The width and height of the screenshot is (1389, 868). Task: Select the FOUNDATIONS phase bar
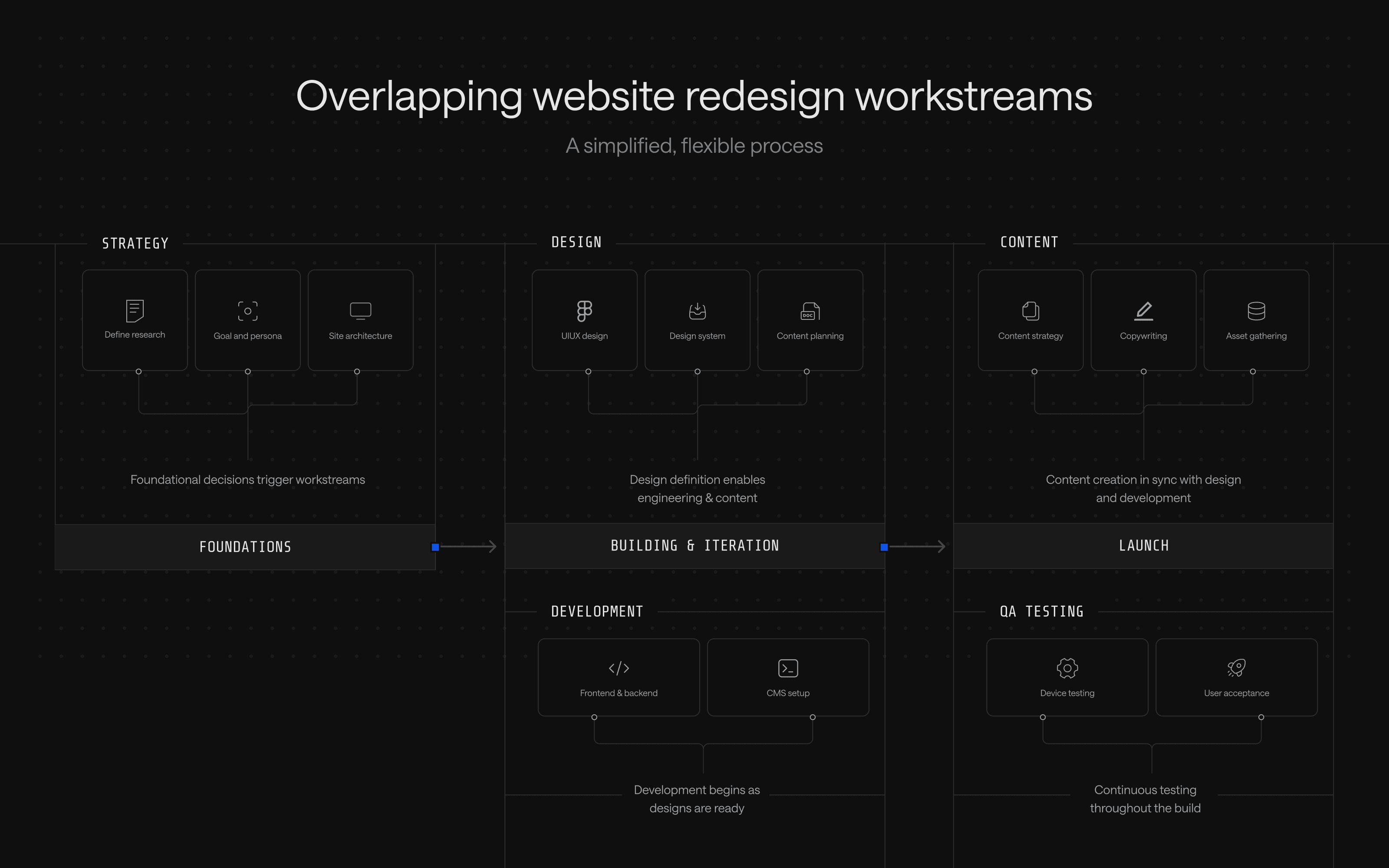click(245, 546)
